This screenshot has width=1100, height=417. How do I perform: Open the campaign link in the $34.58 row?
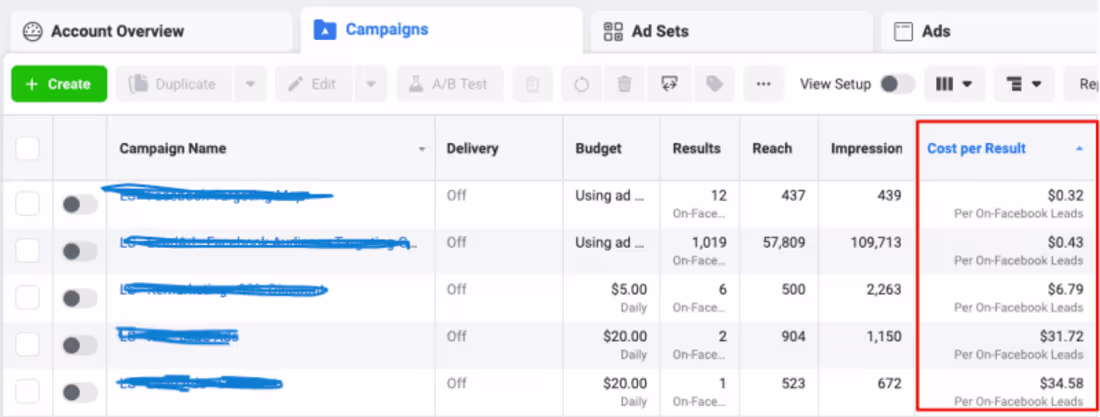(201, 383)
